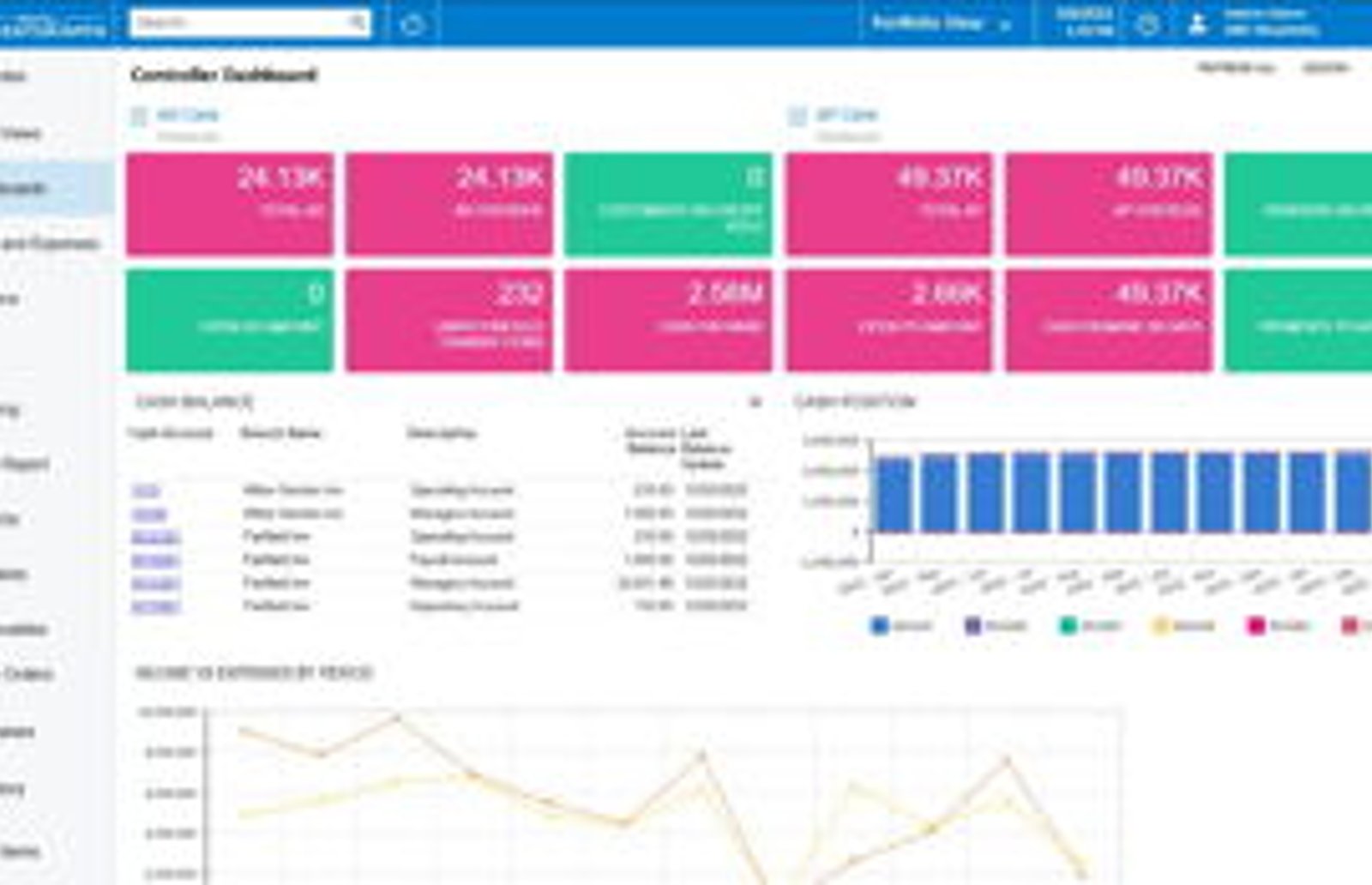The width and height of the screenshot is (1372, 885).
Task: Click the Description column header
Action: (x=442, y=433)
